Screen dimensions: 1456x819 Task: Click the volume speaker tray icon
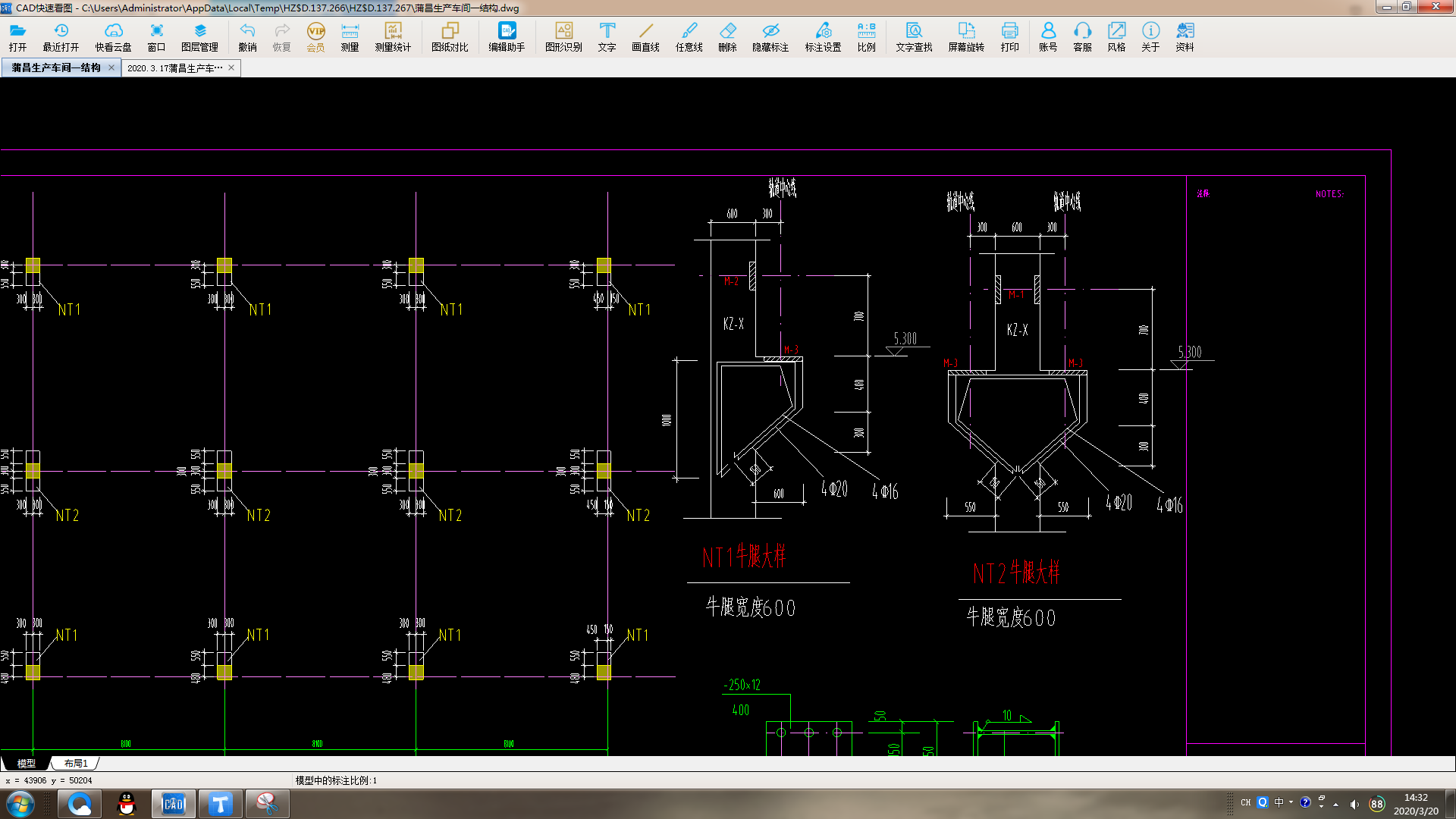1354,804
